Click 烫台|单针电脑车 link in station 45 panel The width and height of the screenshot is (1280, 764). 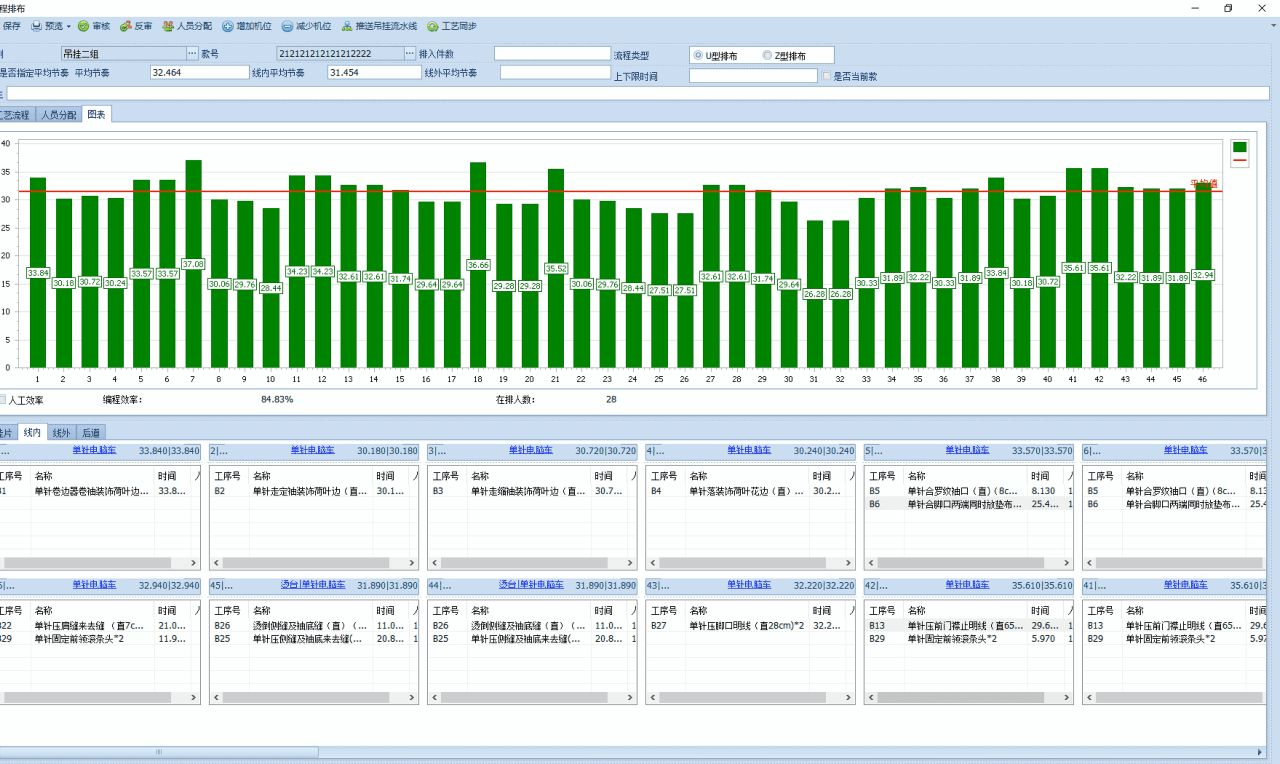pos(312,584)
